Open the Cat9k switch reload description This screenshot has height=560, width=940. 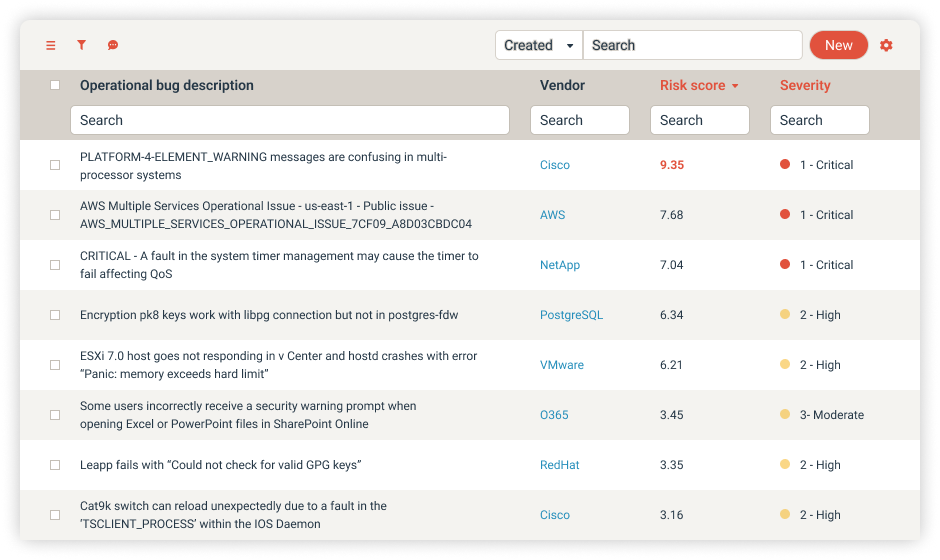click(x=233, y=514)
